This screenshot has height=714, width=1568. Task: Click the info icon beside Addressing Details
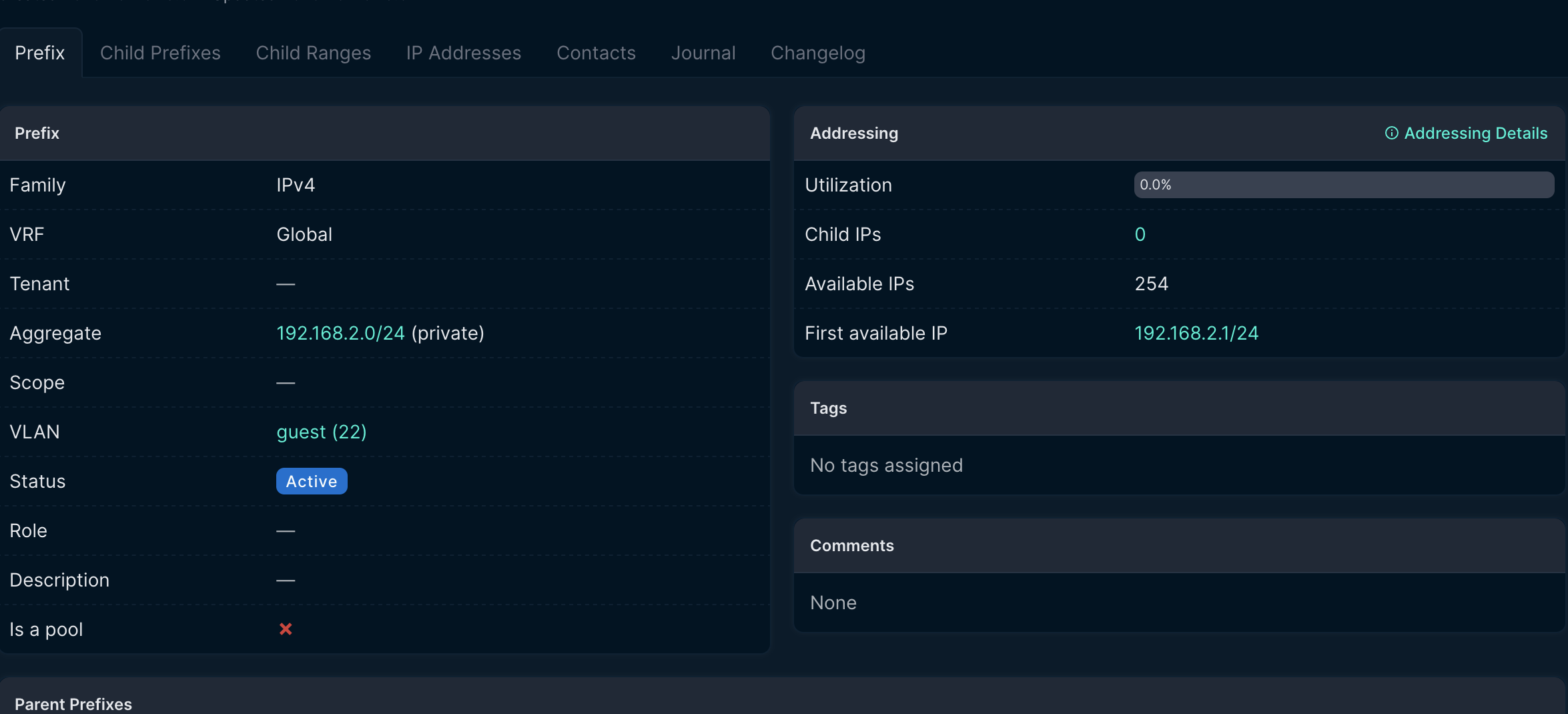pyautogui.click(x=1391, y=133)
